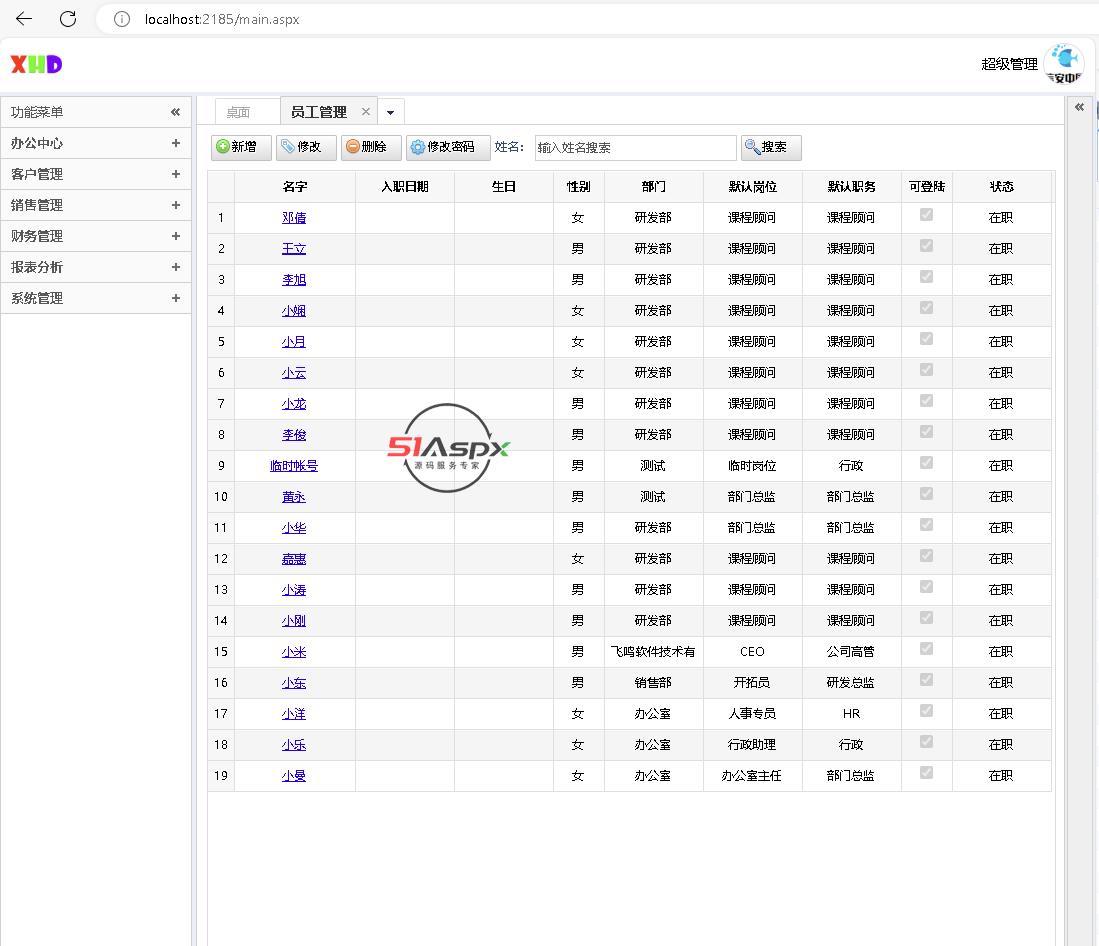This screenshot has width=1099, height=946.
Task: Switch to the 桌面 tab
Action: click(x=238, y=112)
